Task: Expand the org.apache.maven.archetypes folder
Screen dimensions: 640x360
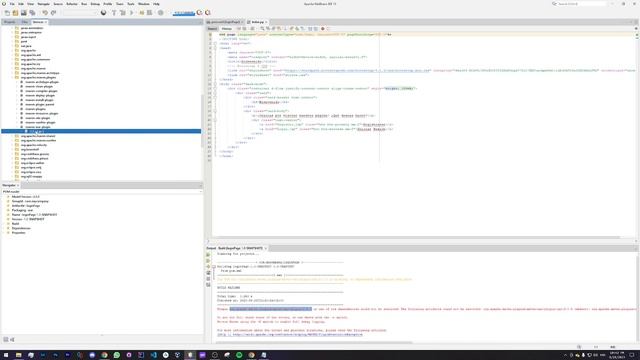Action: [13, 73]
